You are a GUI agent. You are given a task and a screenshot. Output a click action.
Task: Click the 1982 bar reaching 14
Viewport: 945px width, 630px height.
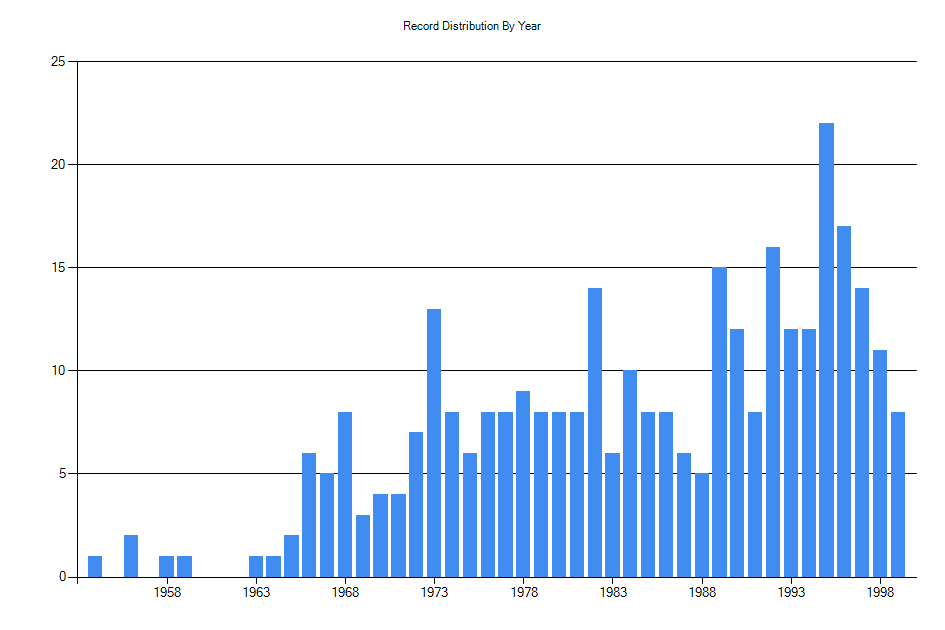[595, 432]
